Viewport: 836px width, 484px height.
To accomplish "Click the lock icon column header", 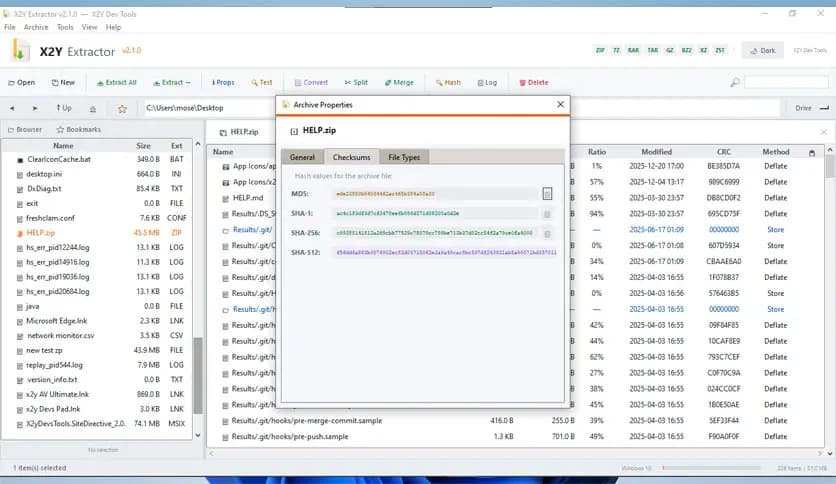I will (x=811, y=152).
